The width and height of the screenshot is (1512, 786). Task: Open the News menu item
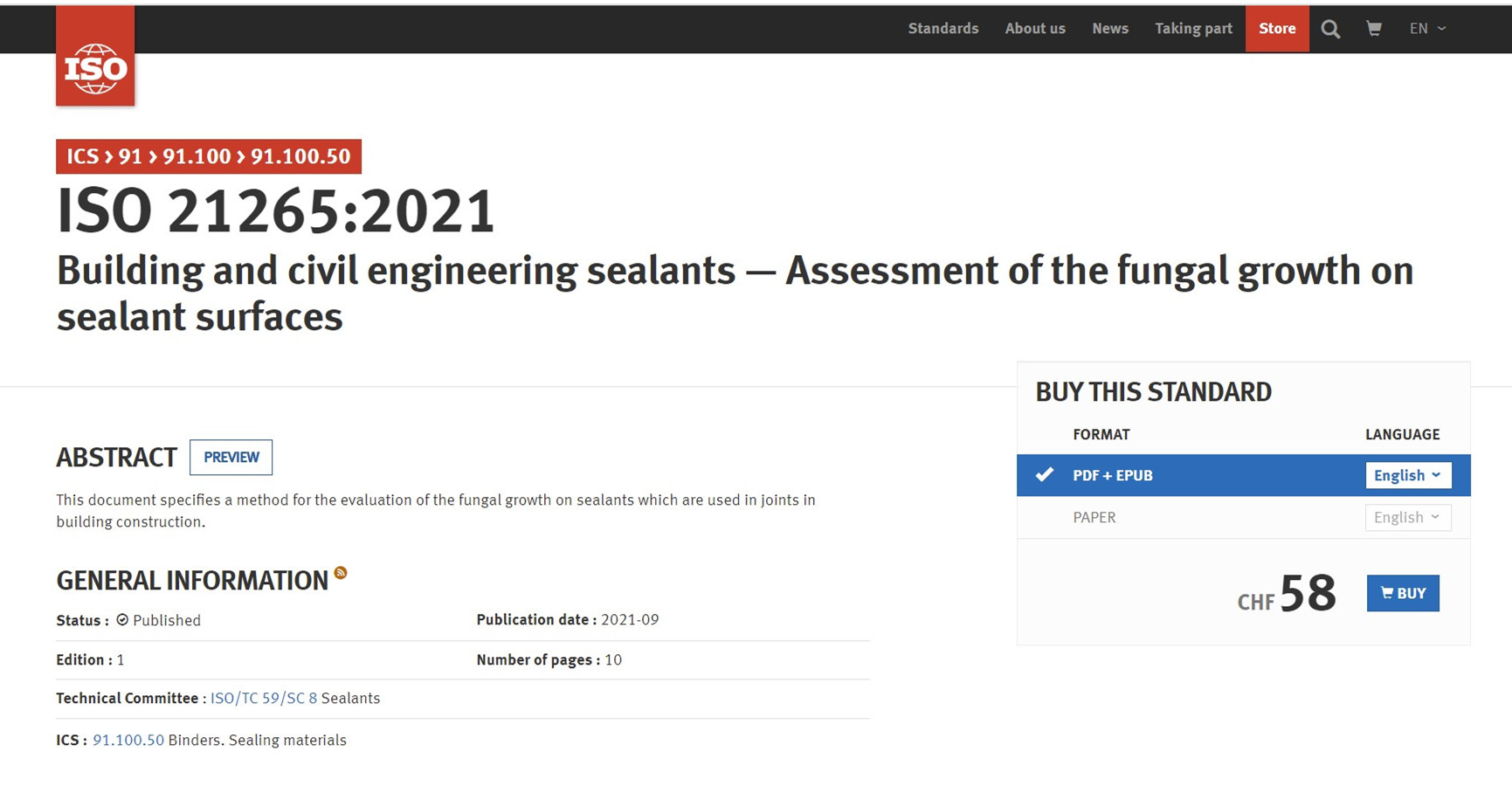coord(1109,29)
